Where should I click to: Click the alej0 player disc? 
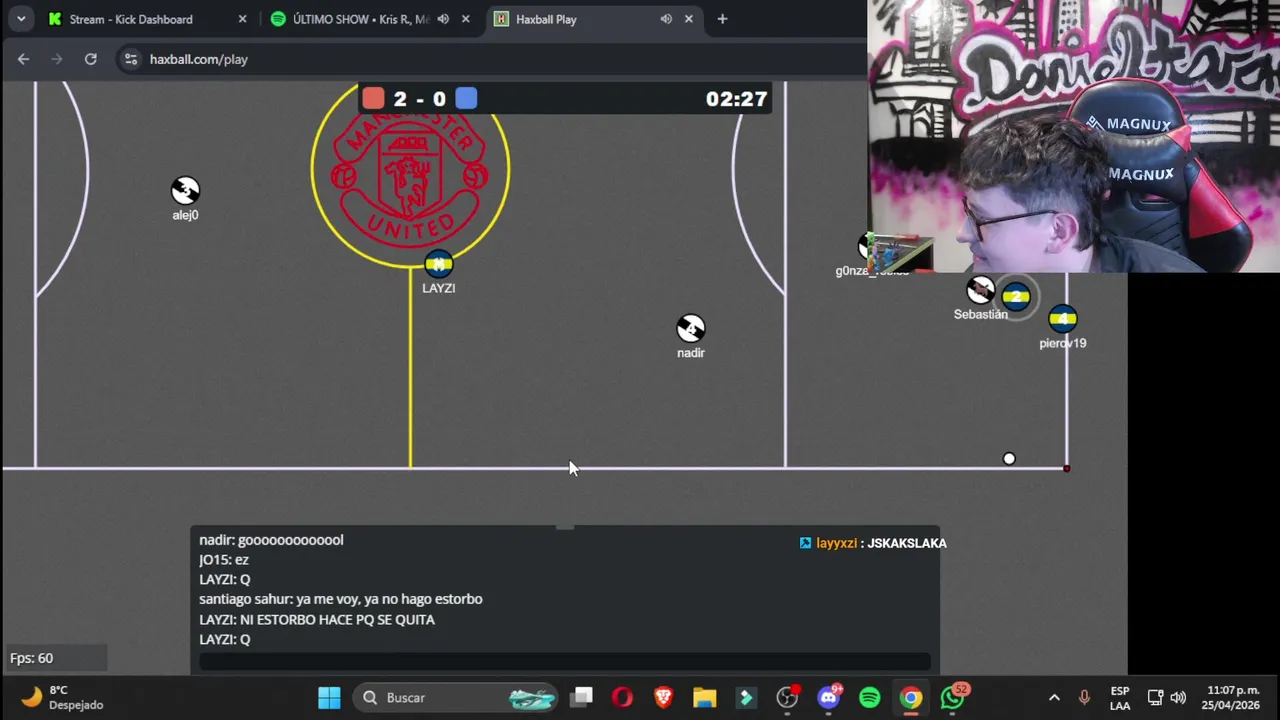185,190
